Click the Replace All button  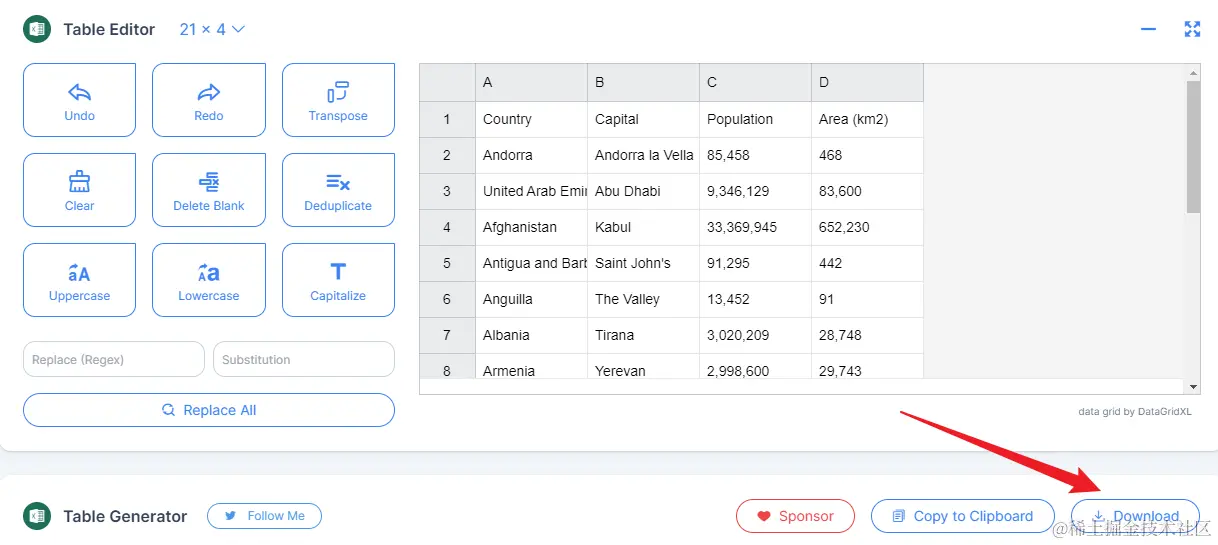click(209, 410)
